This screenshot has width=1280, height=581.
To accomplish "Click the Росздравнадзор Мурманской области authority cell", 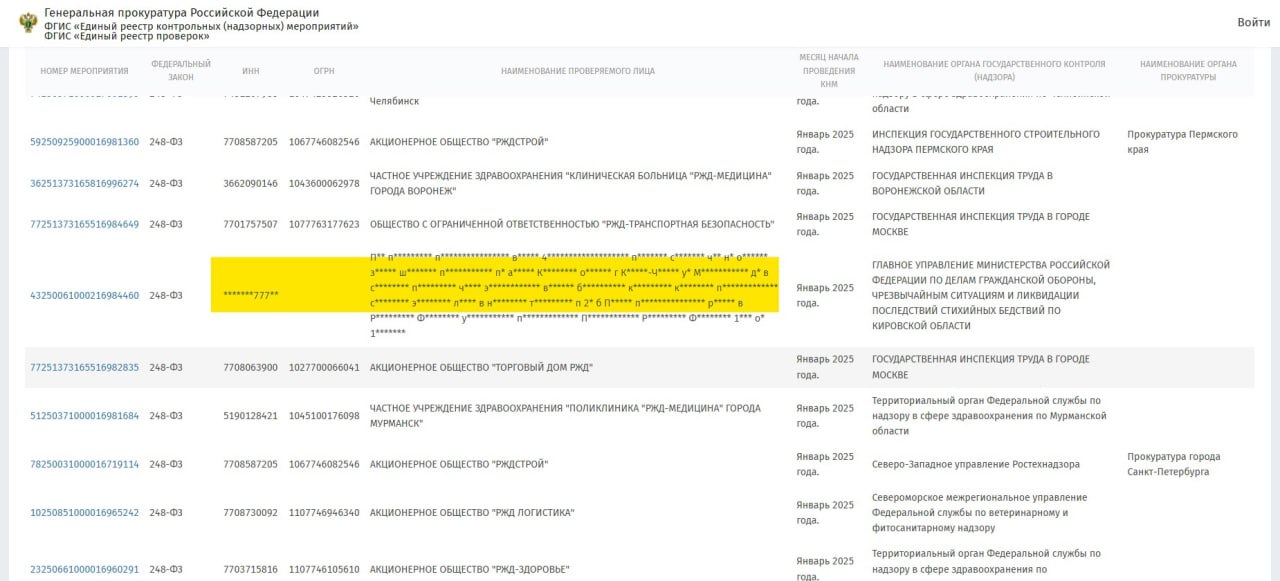I will pyautogui.click(x=989, y=415).
